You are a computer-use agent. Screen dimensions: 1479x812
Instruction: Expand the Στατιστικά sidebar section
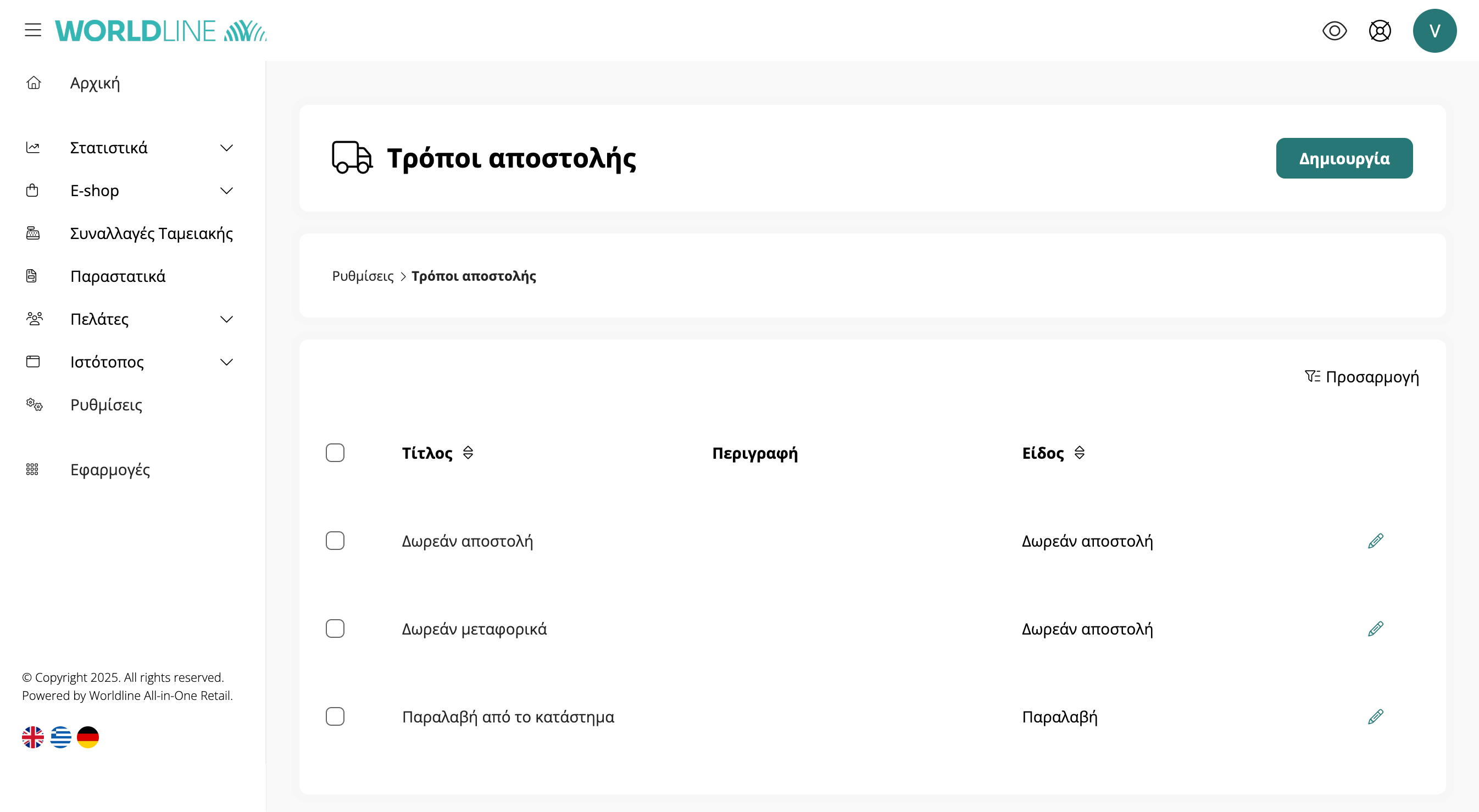[x=226, y=148]
